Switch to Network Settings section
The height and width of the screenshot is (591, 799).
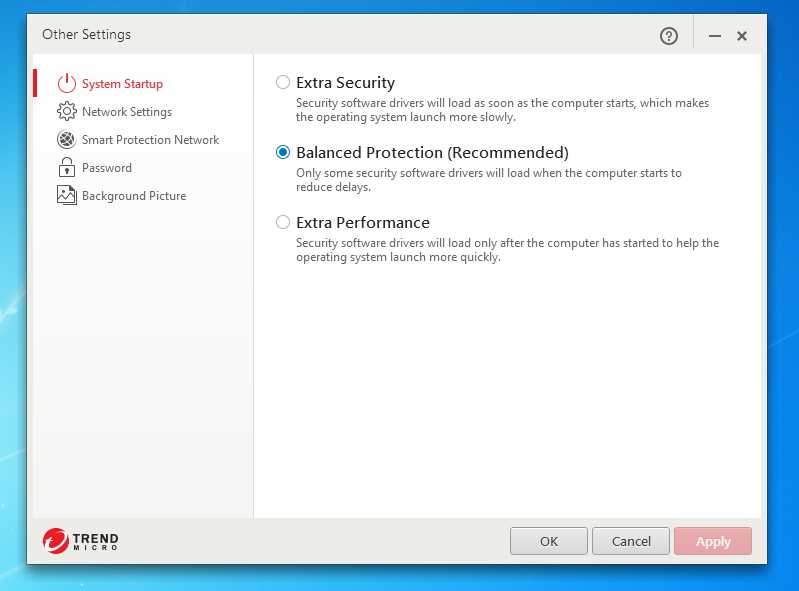(127, 112)
